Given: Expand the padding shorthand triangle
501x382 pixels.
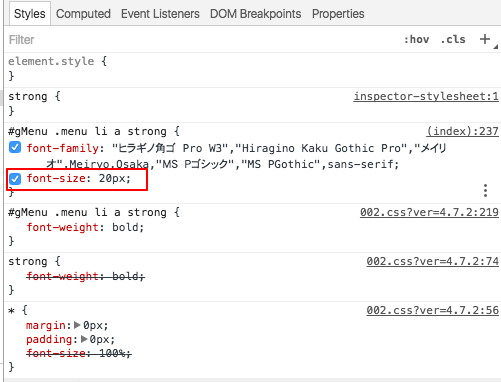Looking at the screenshot, I should 84,339.
